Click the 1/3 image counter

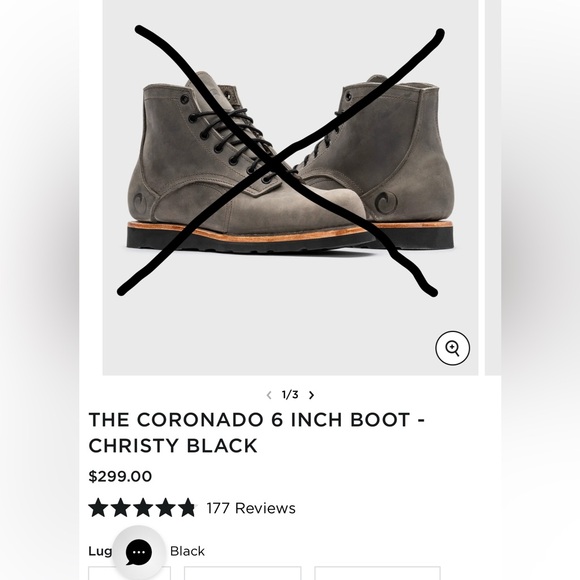point(290,395)
